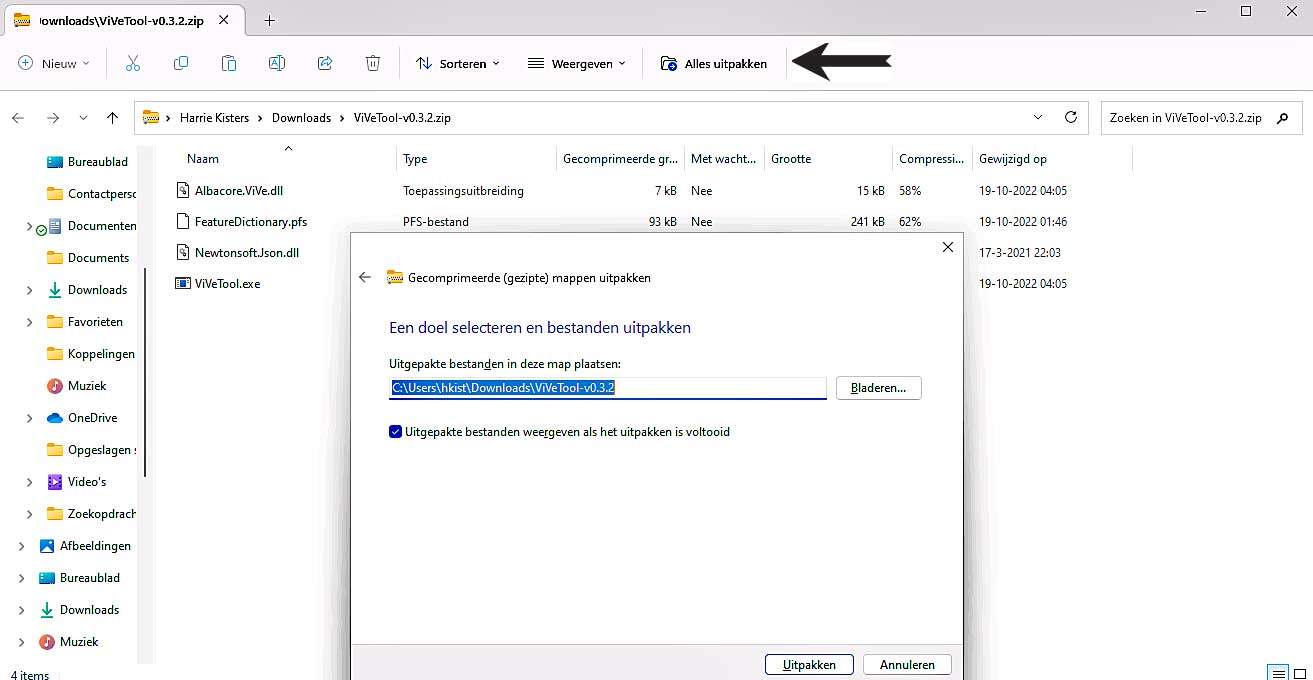
Task: Click the Delete trash can icon
Action: click(x=373, y=63)
